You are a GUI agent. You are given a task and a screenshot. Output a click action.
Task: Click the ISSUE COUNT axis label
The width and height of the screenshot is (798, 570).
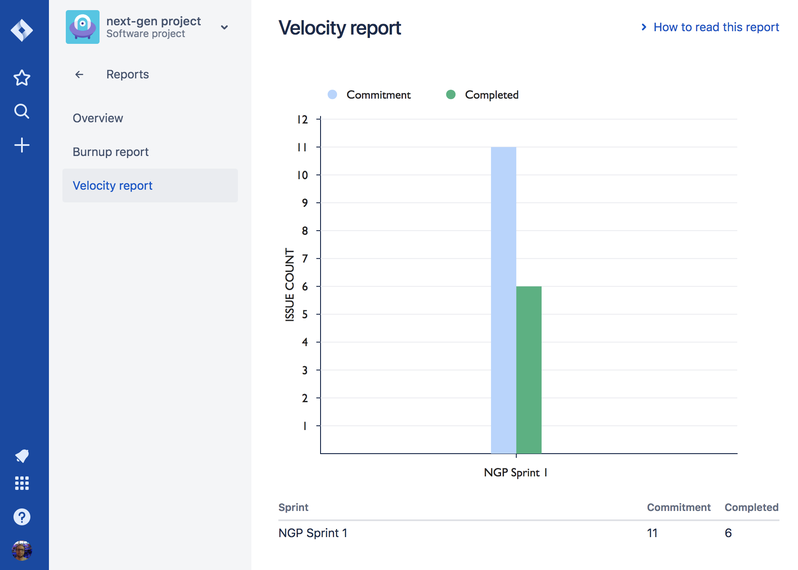click(290, 285)
